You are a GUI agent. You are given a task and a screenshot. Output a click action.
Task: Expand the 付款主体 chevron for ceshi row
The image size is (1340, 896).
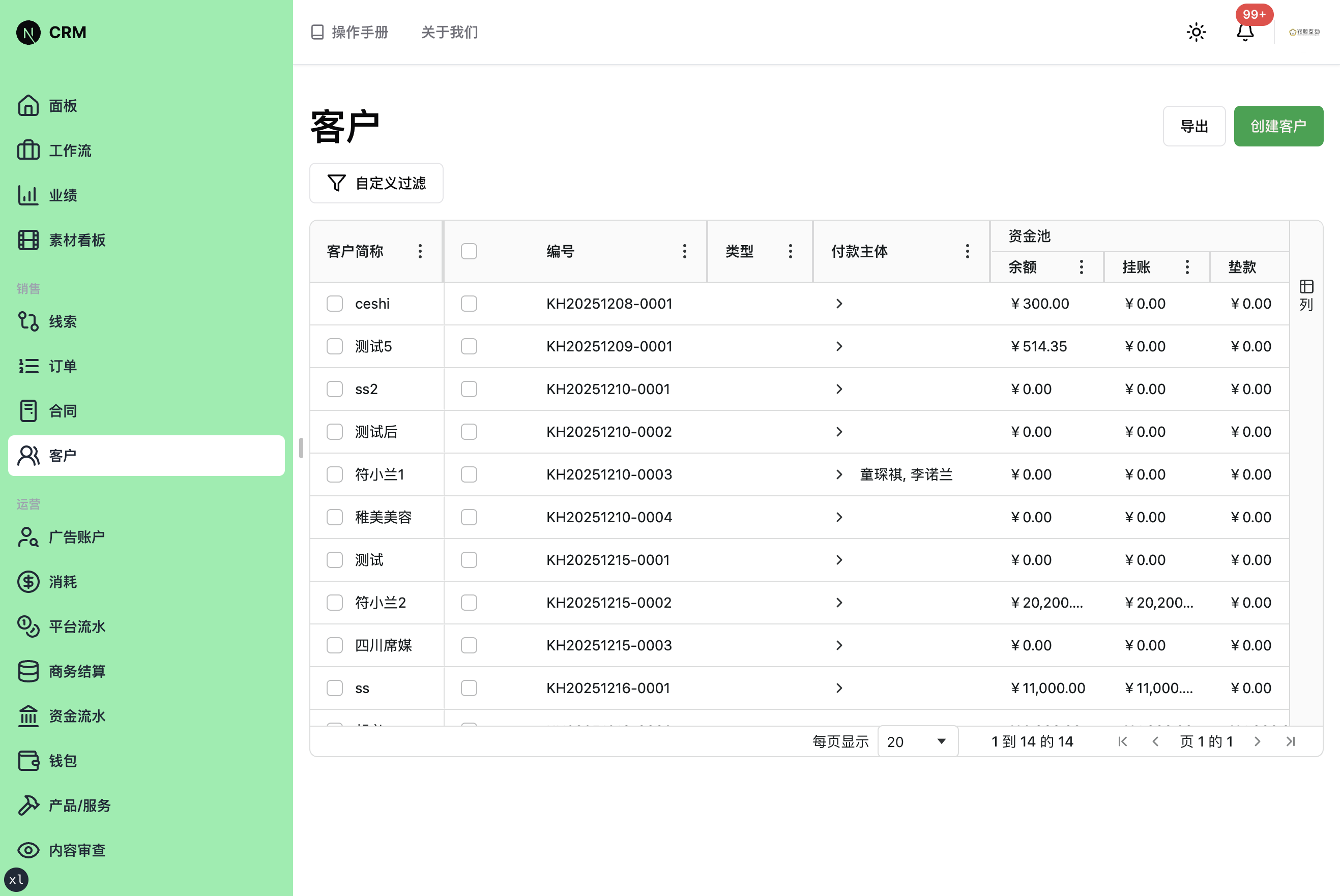click(x=839, y=304)
